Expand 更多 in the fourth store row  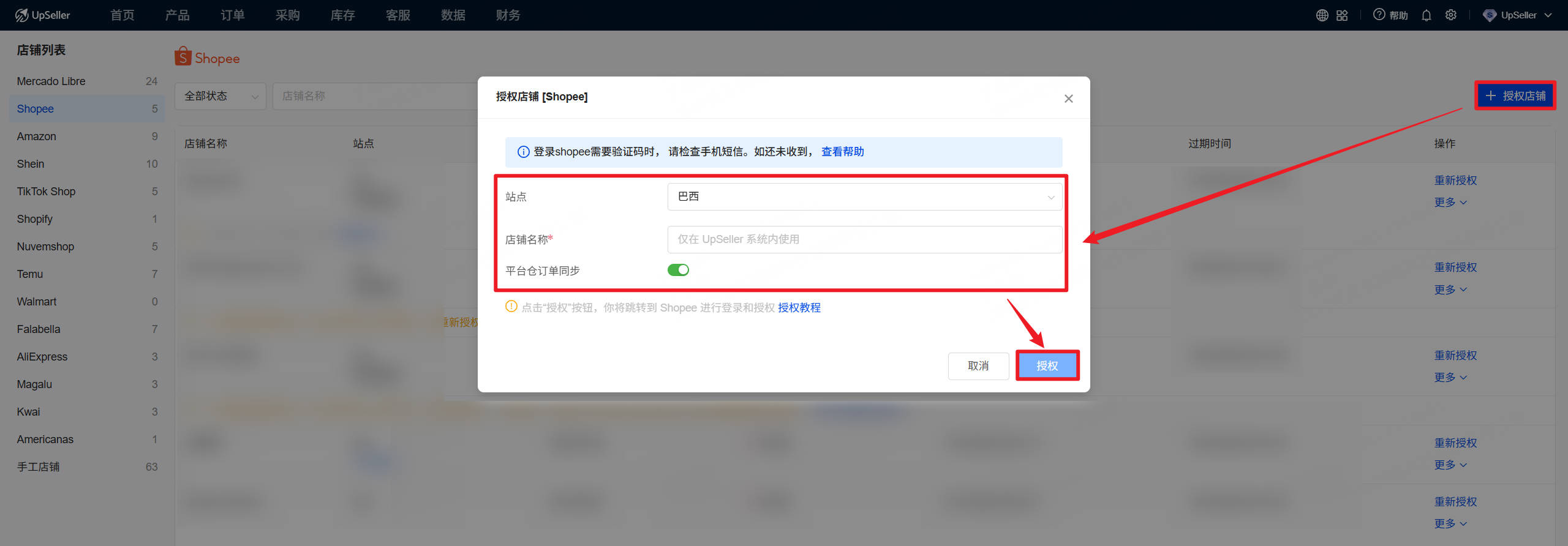click(x=1450, y=465)
